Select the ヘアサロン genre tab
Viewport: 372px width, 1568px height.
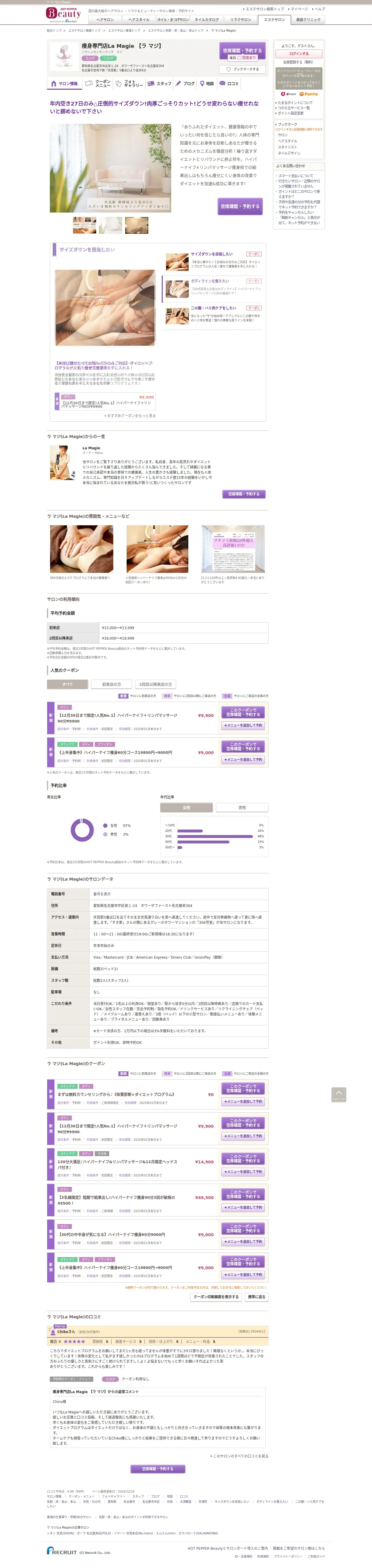[105, 19]
